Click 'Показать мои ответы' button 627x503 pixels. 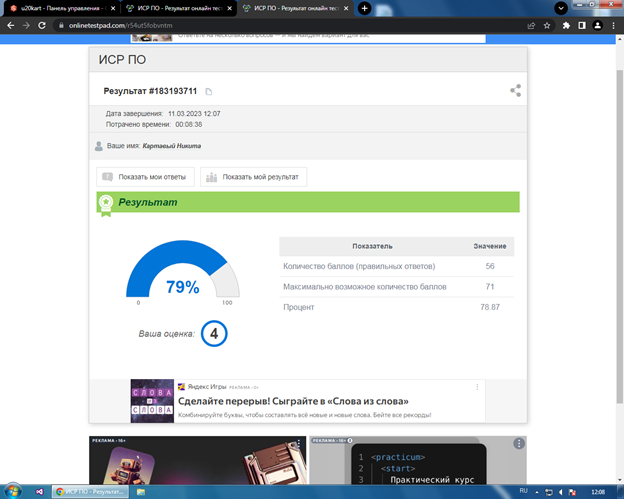146,177
